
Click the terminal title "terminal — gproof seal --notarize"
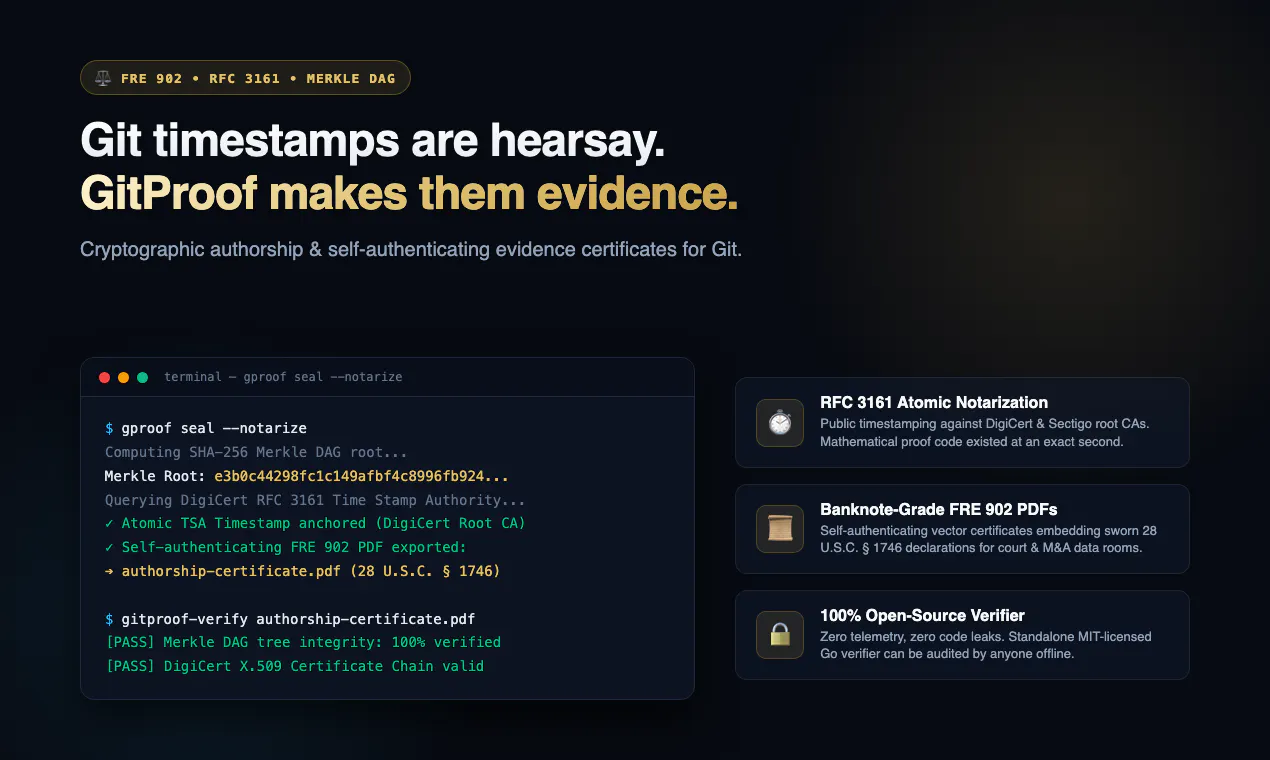coord(283,377)
